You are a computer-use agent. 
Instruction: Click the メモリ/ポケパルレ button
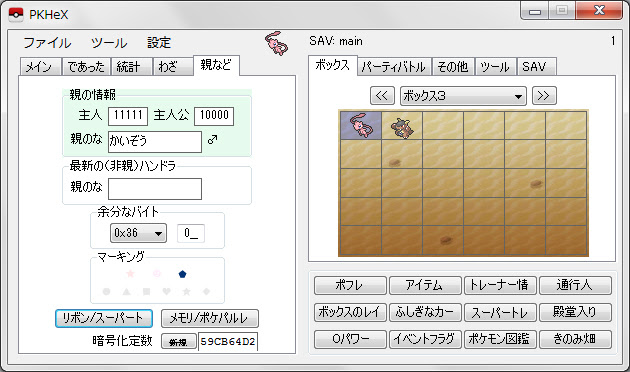pos(209,318)
